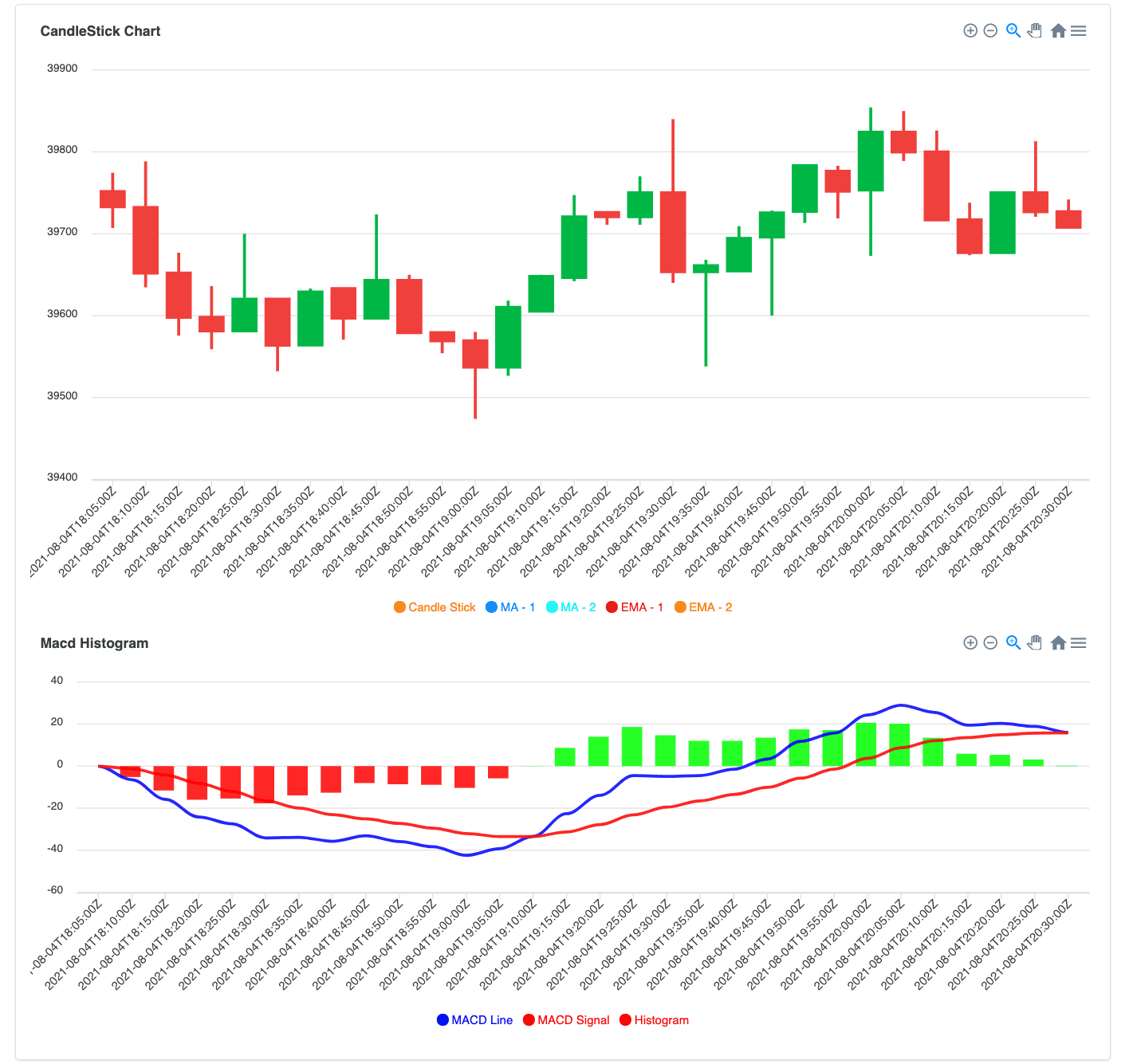
Task: Toggle the EMA - 2 legend series
Action: click(x=703, y=607)
